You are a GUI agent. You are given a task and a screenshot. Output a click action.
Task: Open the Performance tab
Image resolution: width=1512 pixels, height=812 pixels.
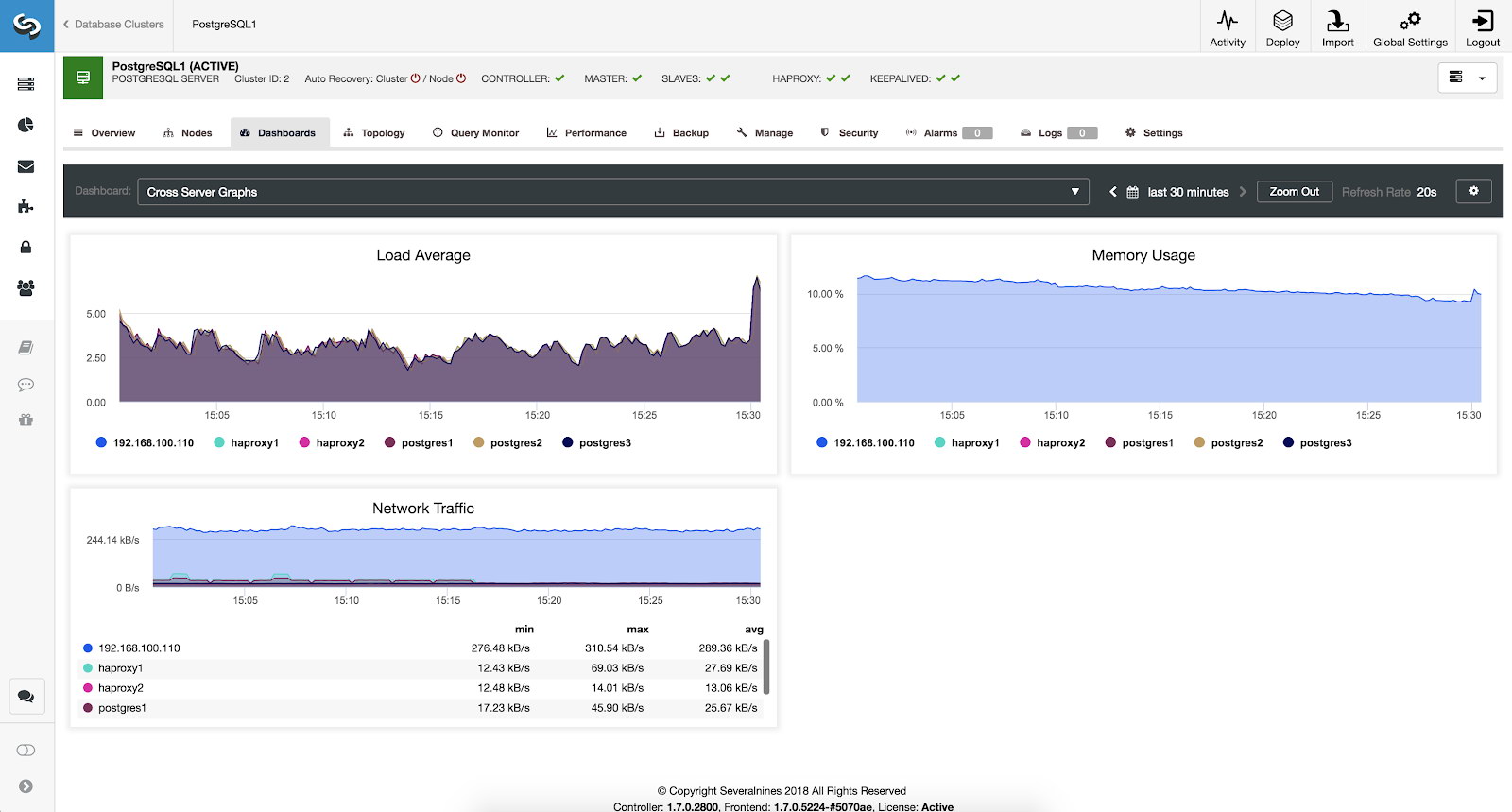(586, 133)
